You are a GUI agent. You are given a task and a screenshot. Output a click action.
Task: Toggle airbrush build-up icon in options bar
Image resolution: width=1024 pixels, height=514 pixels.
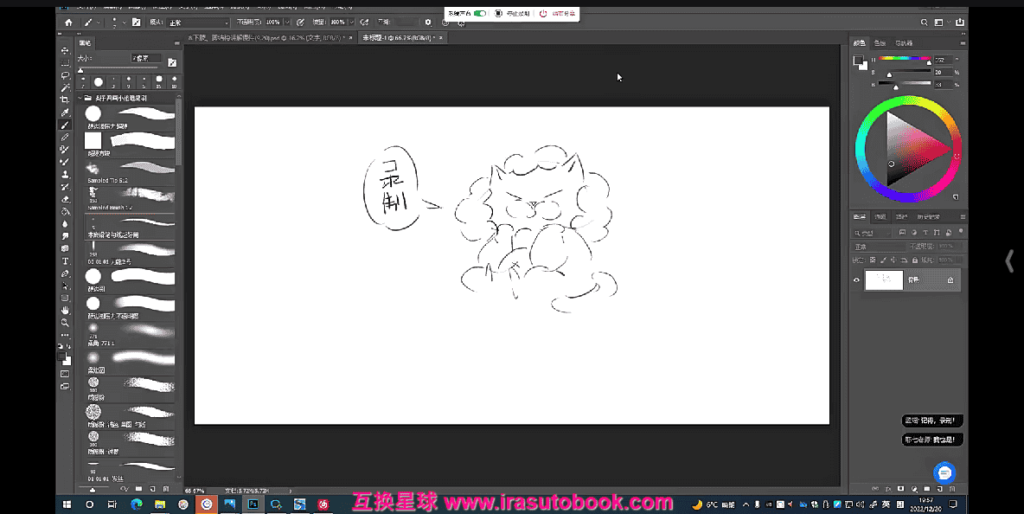(364, 22)
